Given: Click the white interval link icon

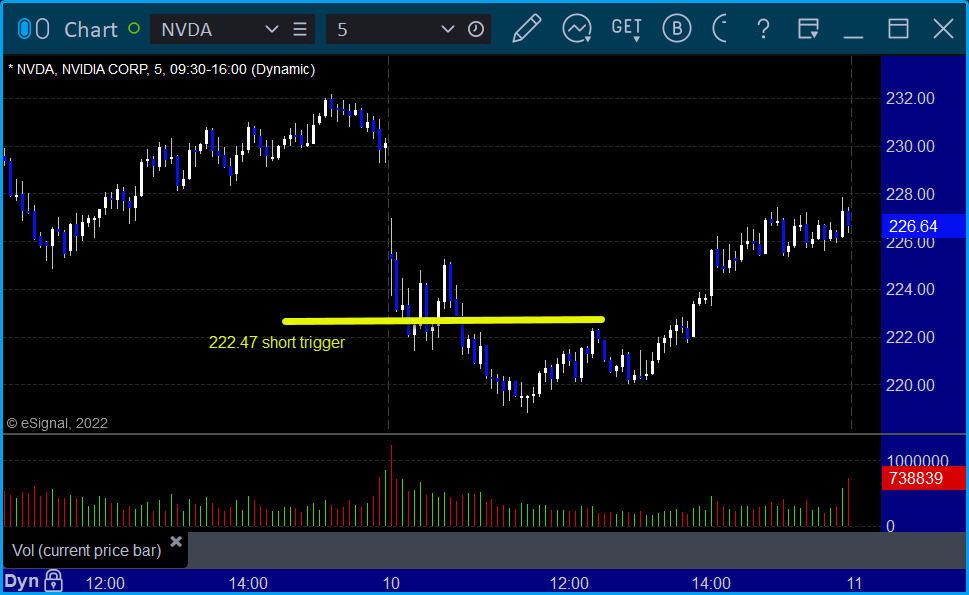Looking at the screenshot, I should click(42, 29).
